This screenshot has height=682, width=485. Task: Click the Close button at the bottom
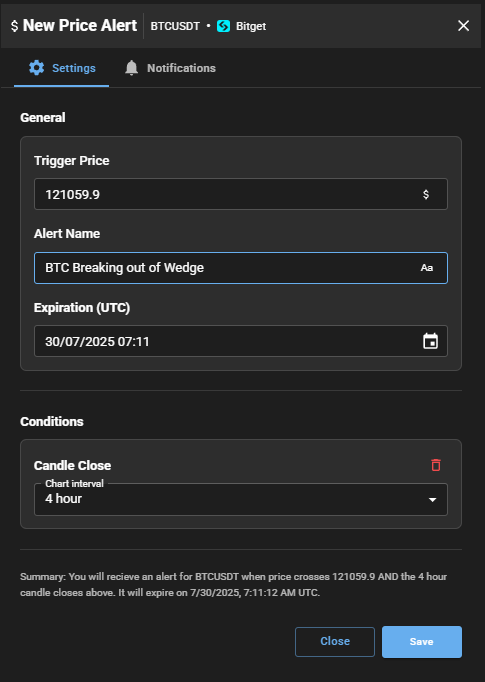click(335, 642)
